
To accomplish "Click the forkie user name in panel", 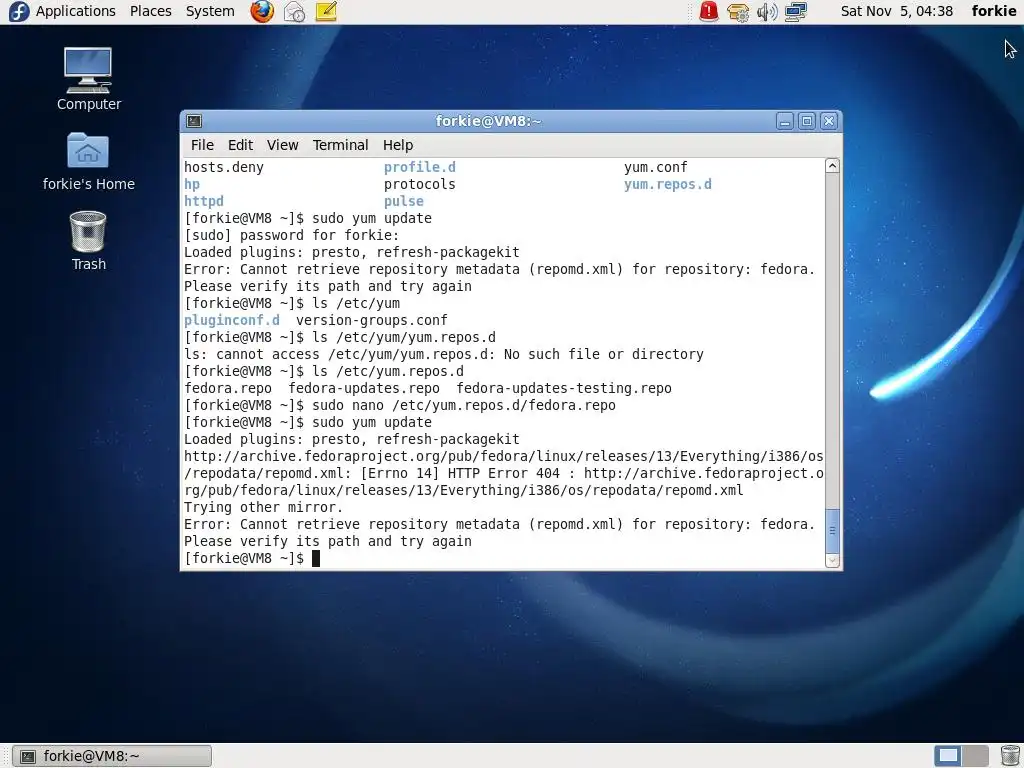I will (x=993, y=11).
